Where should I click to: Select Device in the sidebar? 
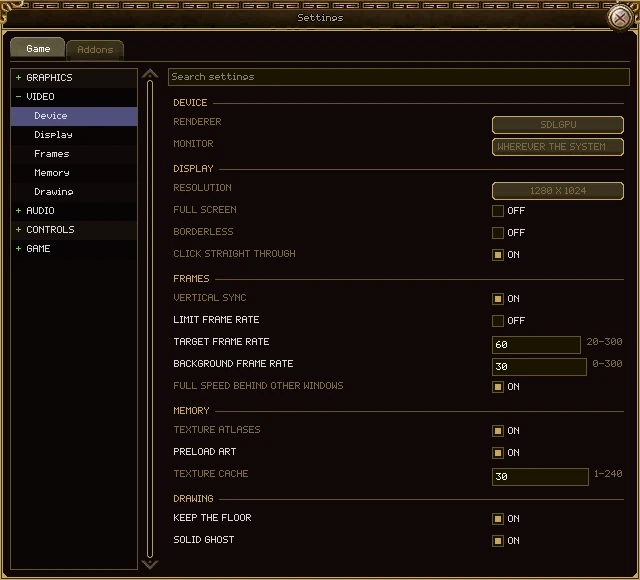point(74,116)
